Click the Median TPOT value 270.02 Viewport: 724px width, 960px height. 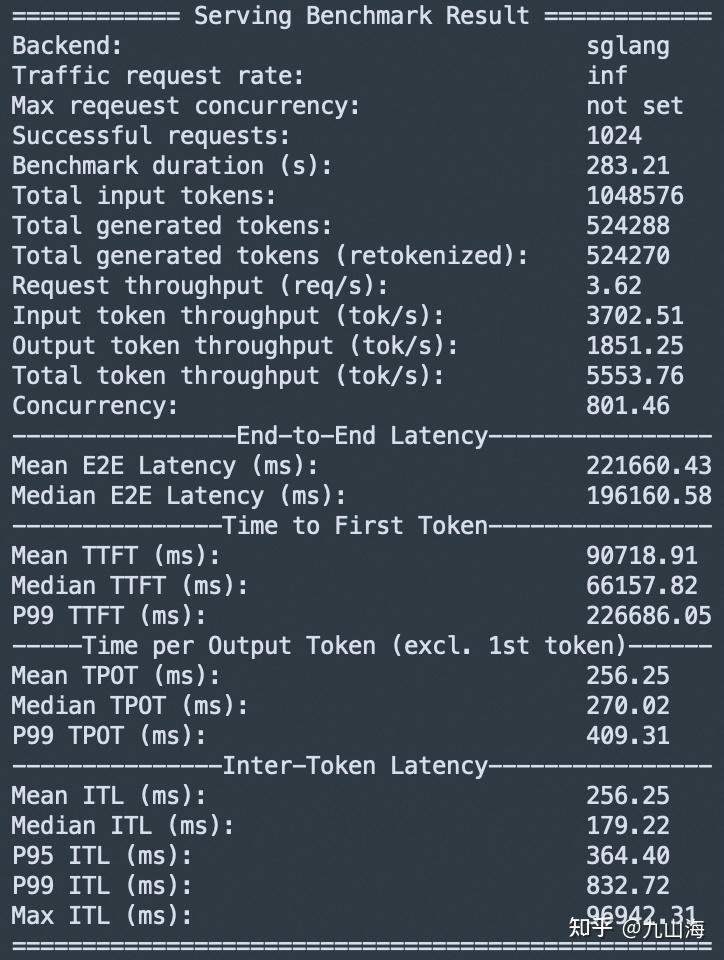tap(628, 706)
